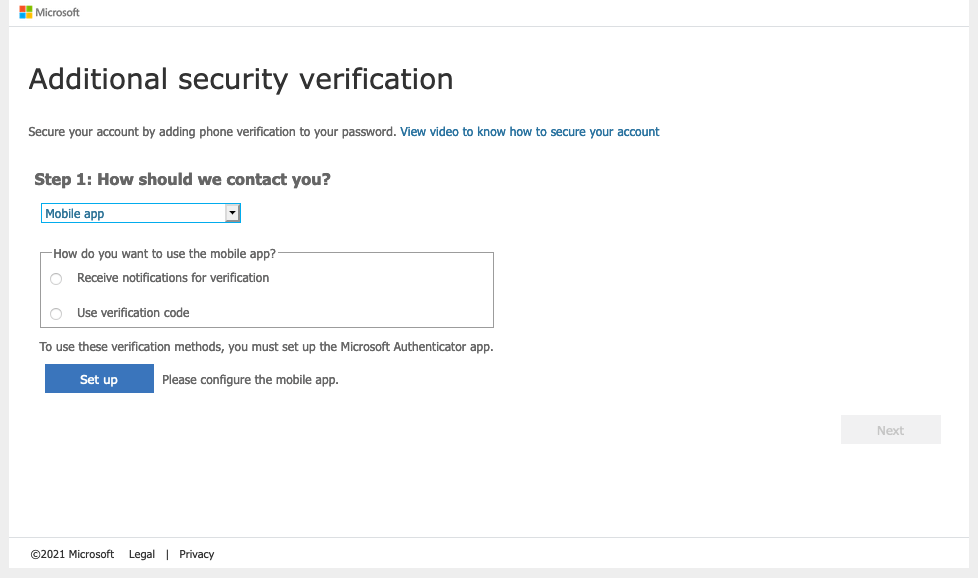Click the 'How do you want to use the mobile app?' legend
Image resolution: width=978 pixels, height=578 pixels.
click(164, 254)
